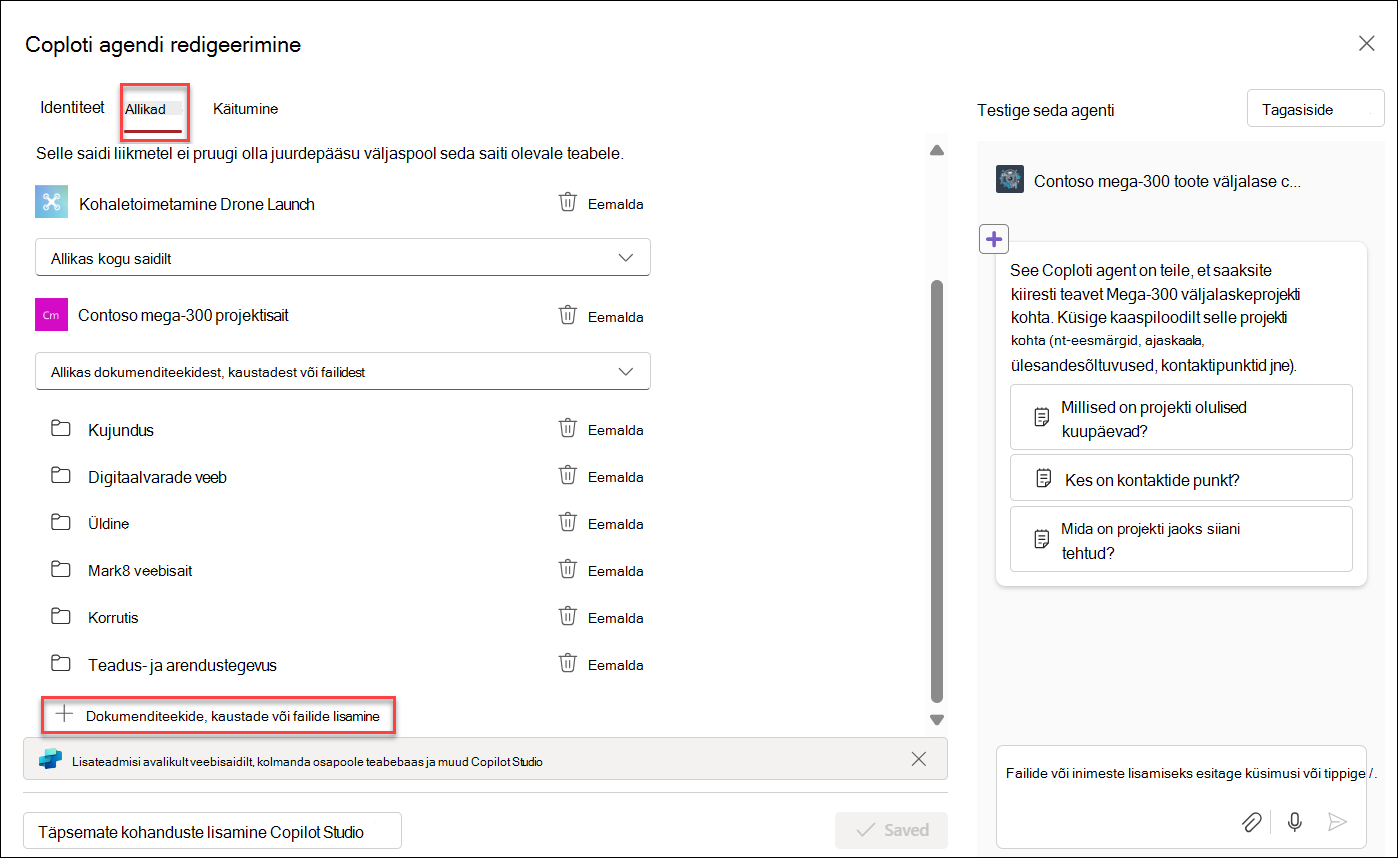The width and height of the screenshot is (1398, 858).
Task: Switch to the Identiteet tab
Action: click(72, 107)
